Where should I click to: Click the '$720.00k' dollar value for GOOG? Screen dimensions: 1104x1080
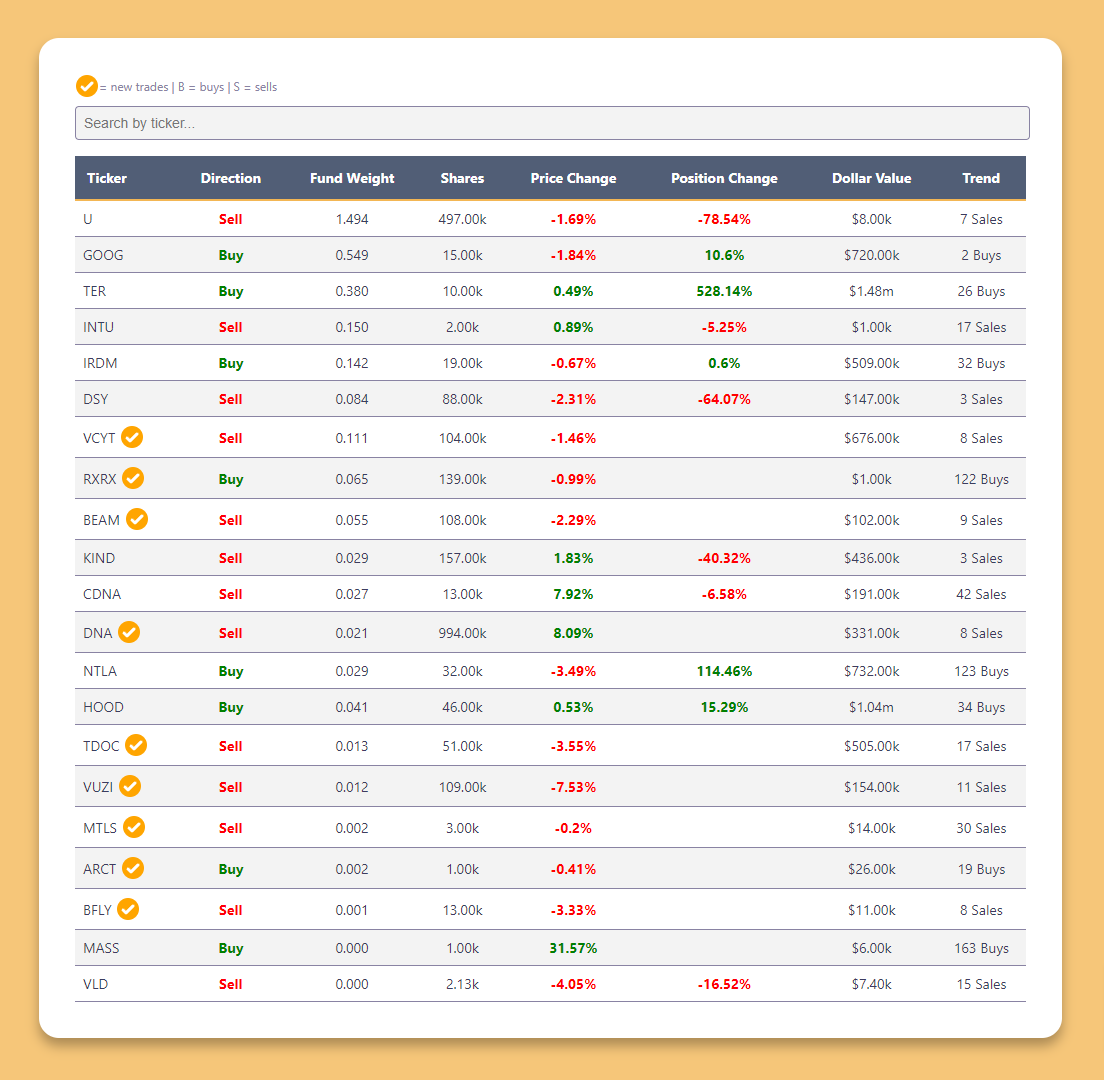(872, 255)
